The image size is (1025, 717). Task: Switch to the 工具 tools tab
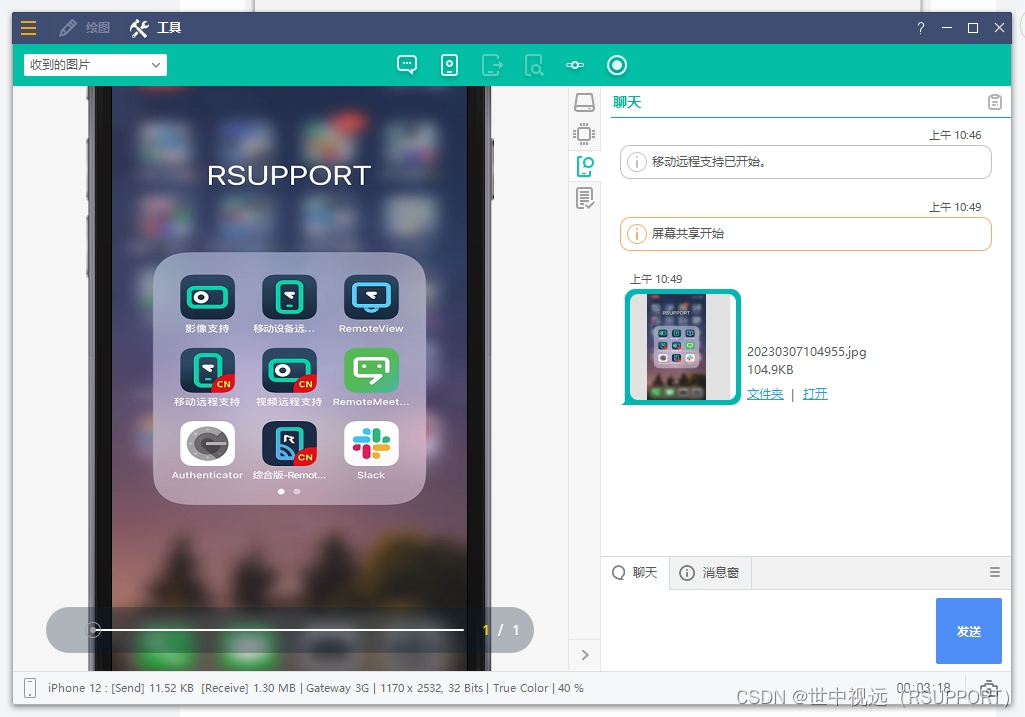tap(156, 27)
